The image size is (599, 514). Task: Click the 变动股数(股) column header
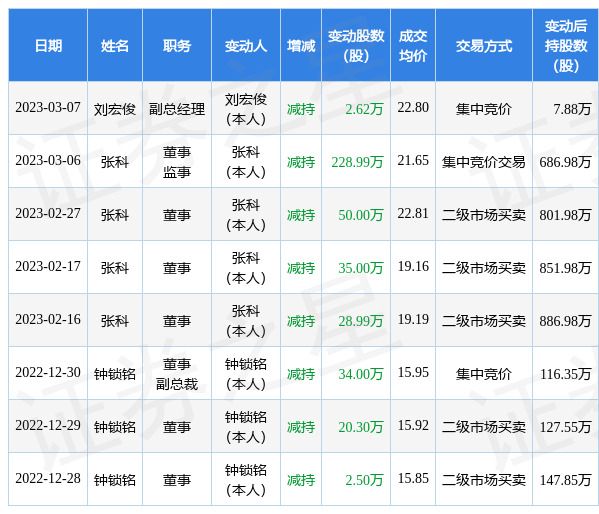point(356,45)
